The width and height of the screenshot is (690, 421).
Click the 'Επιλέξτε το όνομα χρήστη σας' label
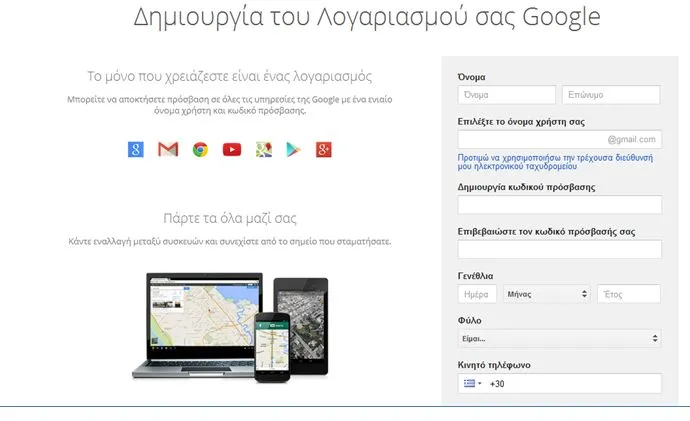tap(521, 122)
